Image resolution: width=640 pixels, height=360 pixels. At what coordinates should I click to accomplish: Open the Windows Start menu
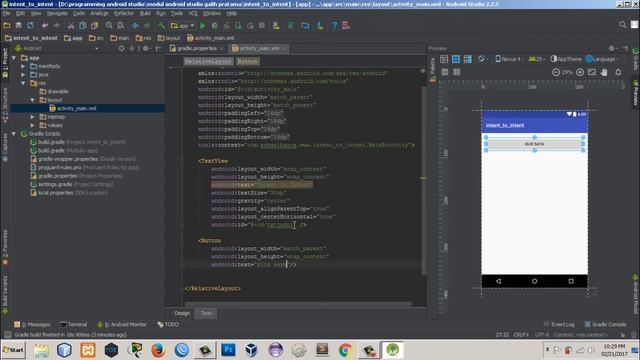pos(13,350)
